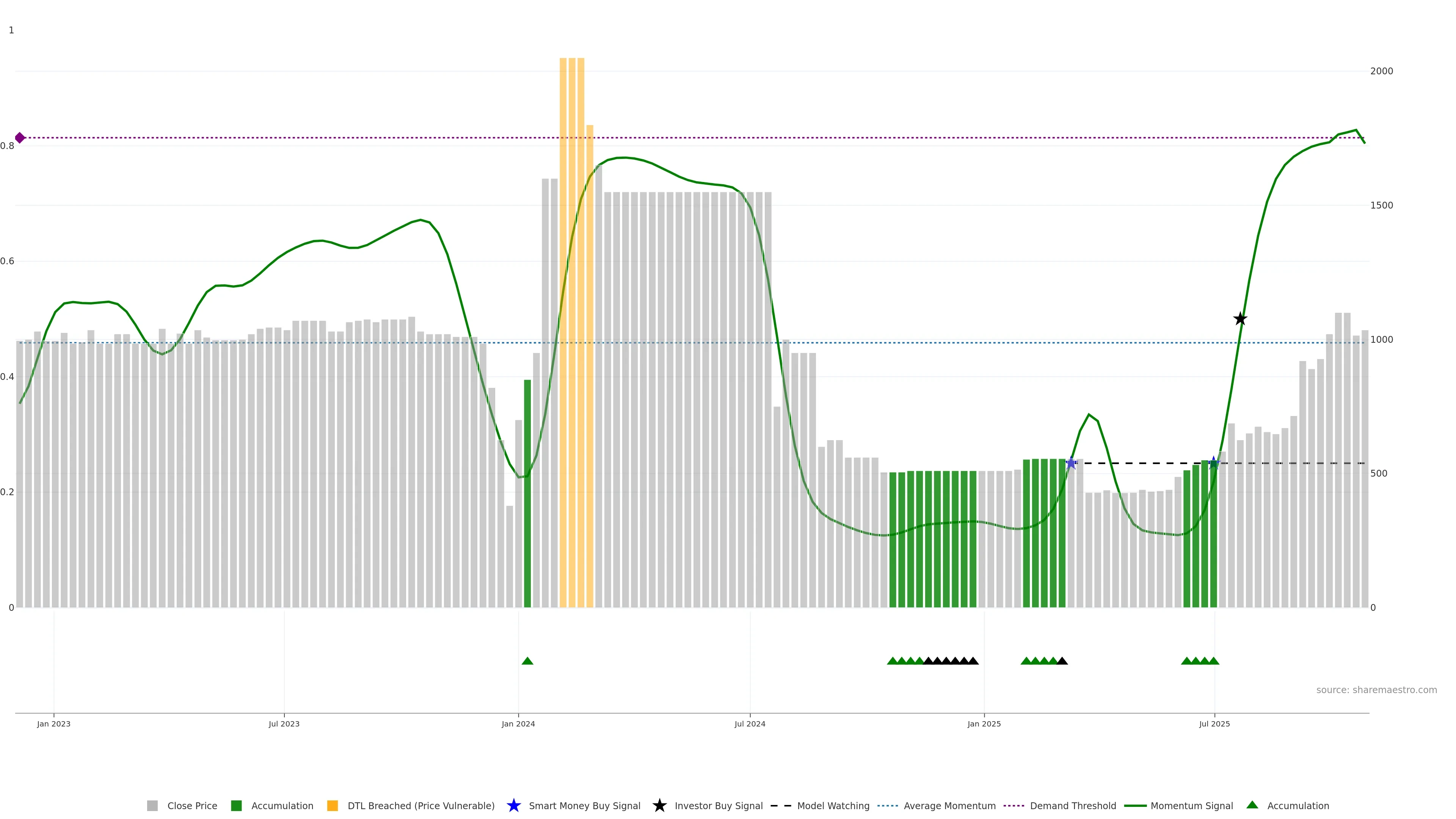
Task: Click the purple diamond Demand Threshold marker
Action: (20, 138)
